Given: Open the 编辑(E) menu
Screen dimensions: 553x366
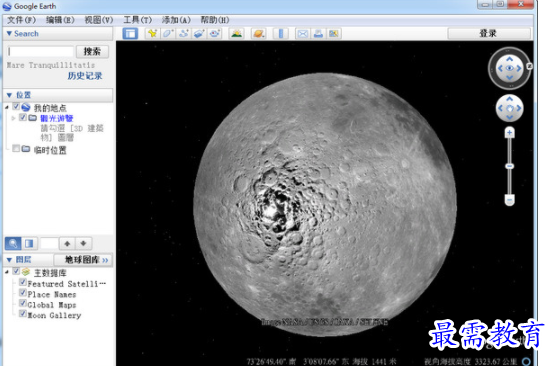Looking at the screenshot, I should click(60, 20).
